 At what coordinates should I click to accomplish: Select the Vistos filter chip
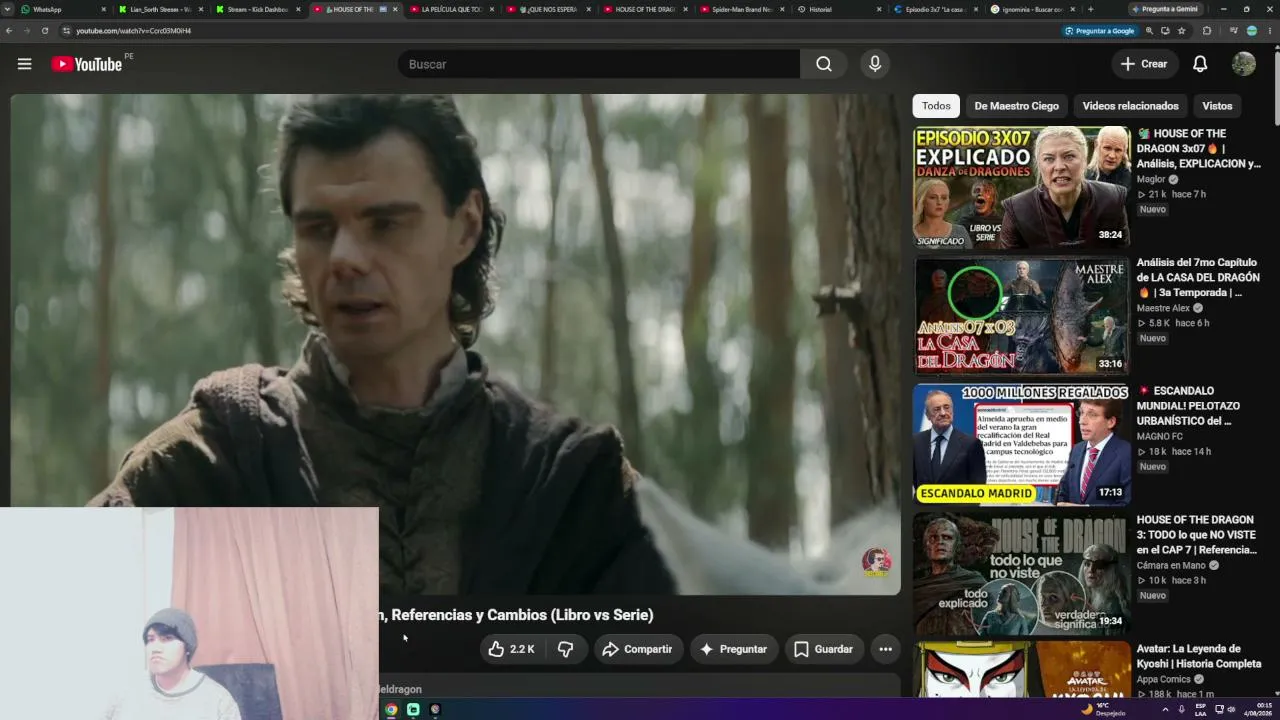coord(1217,106)
